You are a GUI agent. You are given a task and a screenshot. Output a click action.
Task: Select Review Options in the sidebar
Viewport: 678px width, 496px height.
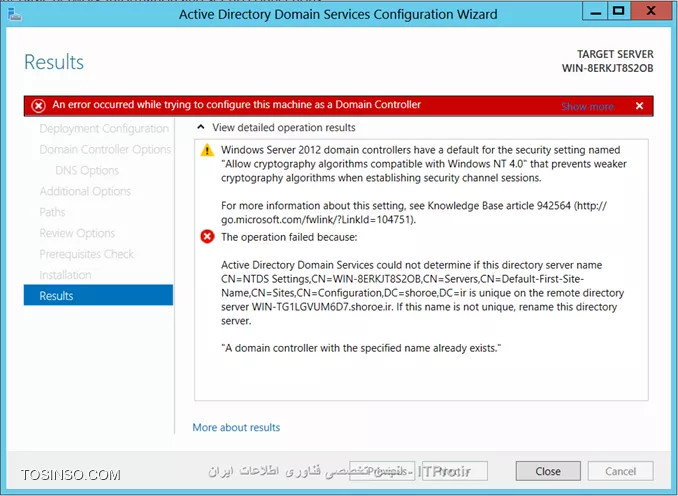77,233
